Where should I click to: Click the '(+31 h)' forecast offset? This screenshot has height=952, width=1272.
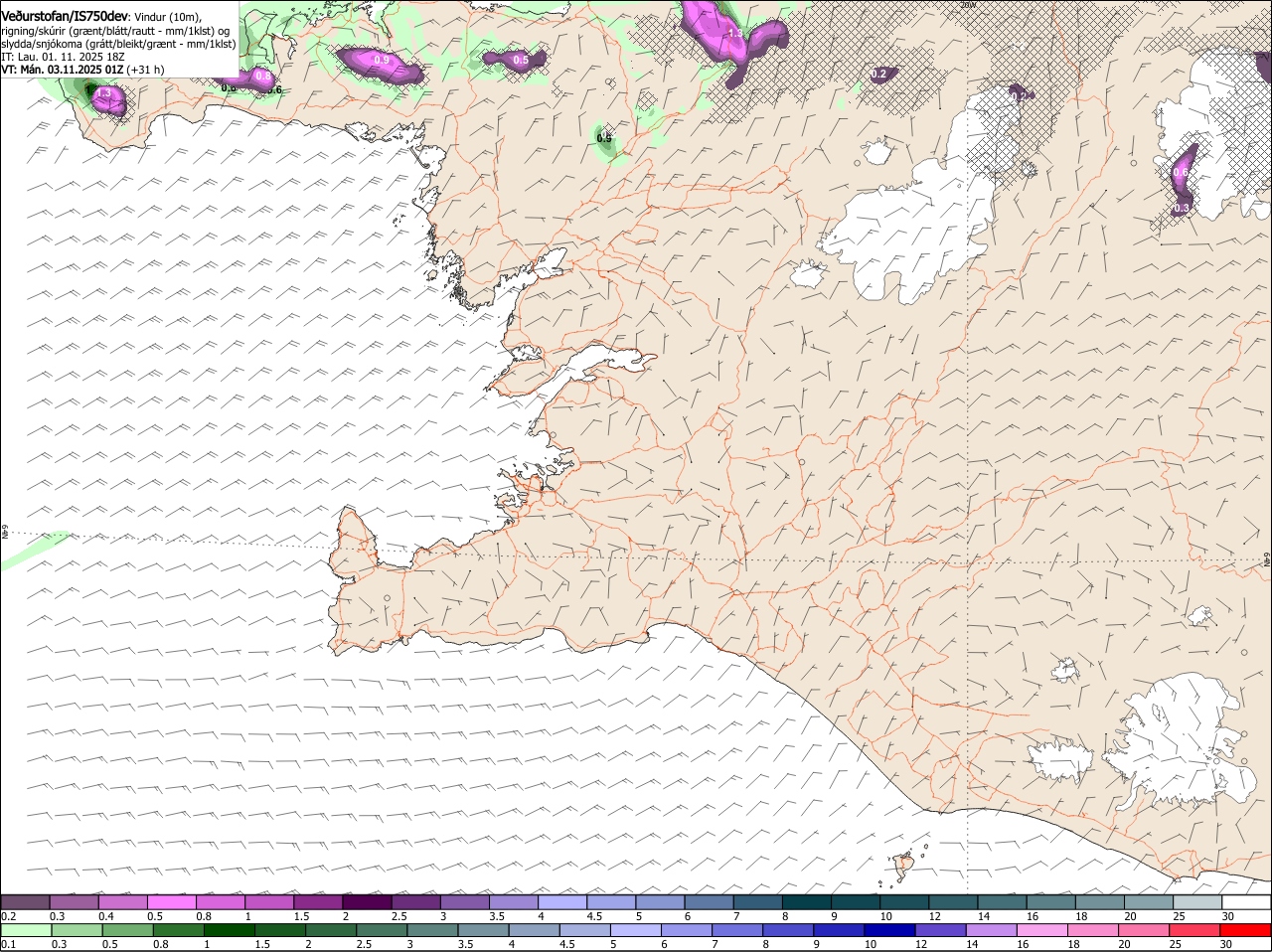point(146,70)
